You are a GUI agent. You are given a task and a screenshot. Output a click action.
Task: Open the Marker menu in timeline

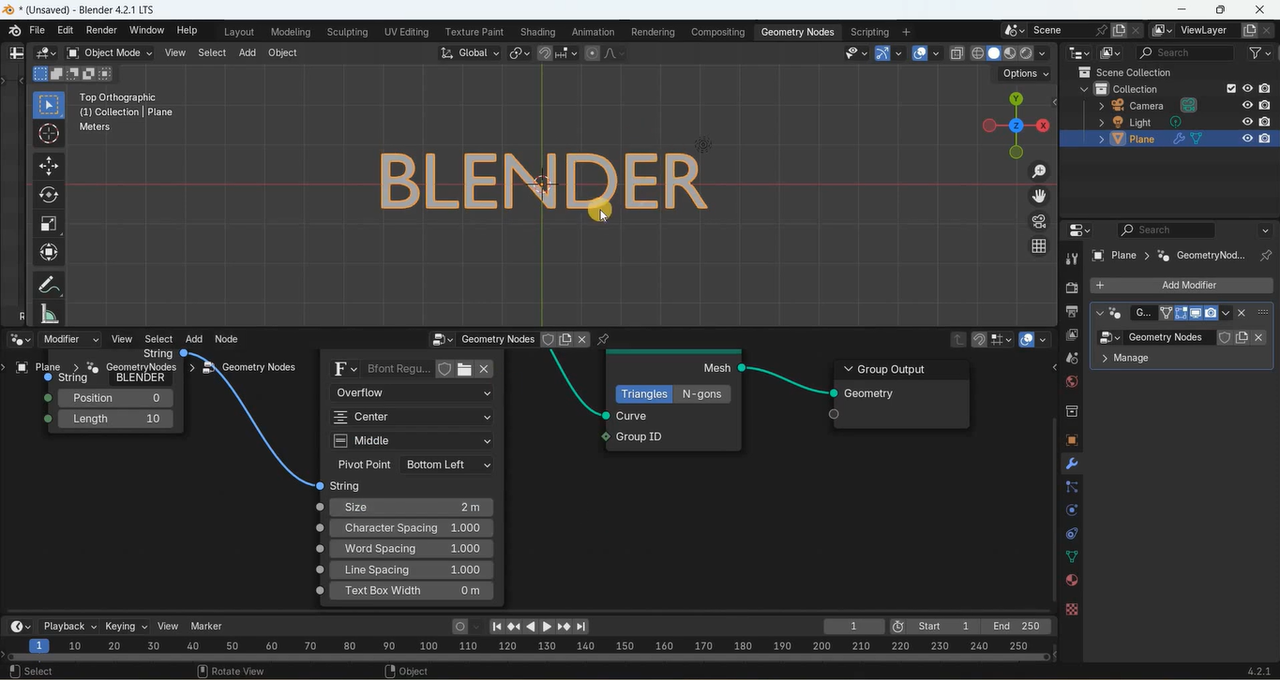coord(206,626)
